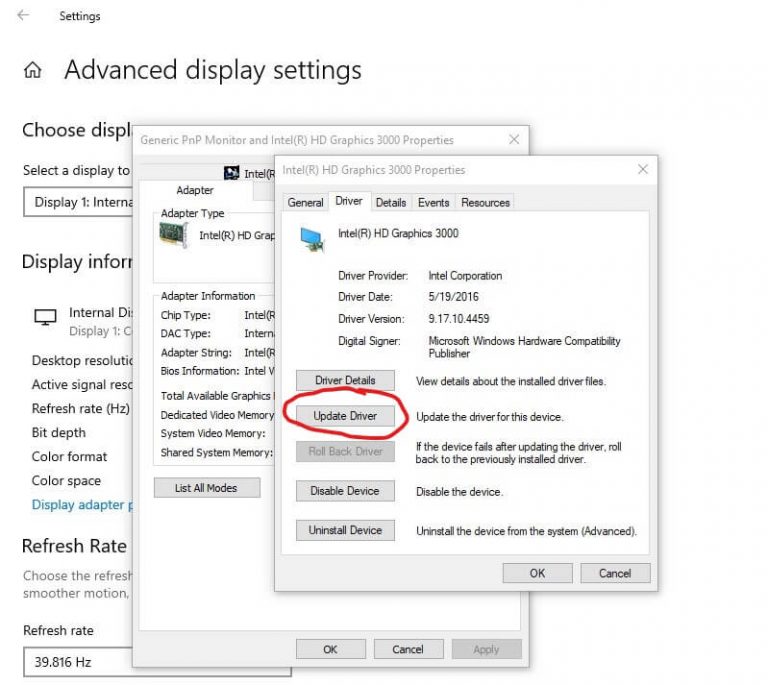The image size is (768, 685).
Task: Click the Bit depth row
Action: click(x=58, y=432)
